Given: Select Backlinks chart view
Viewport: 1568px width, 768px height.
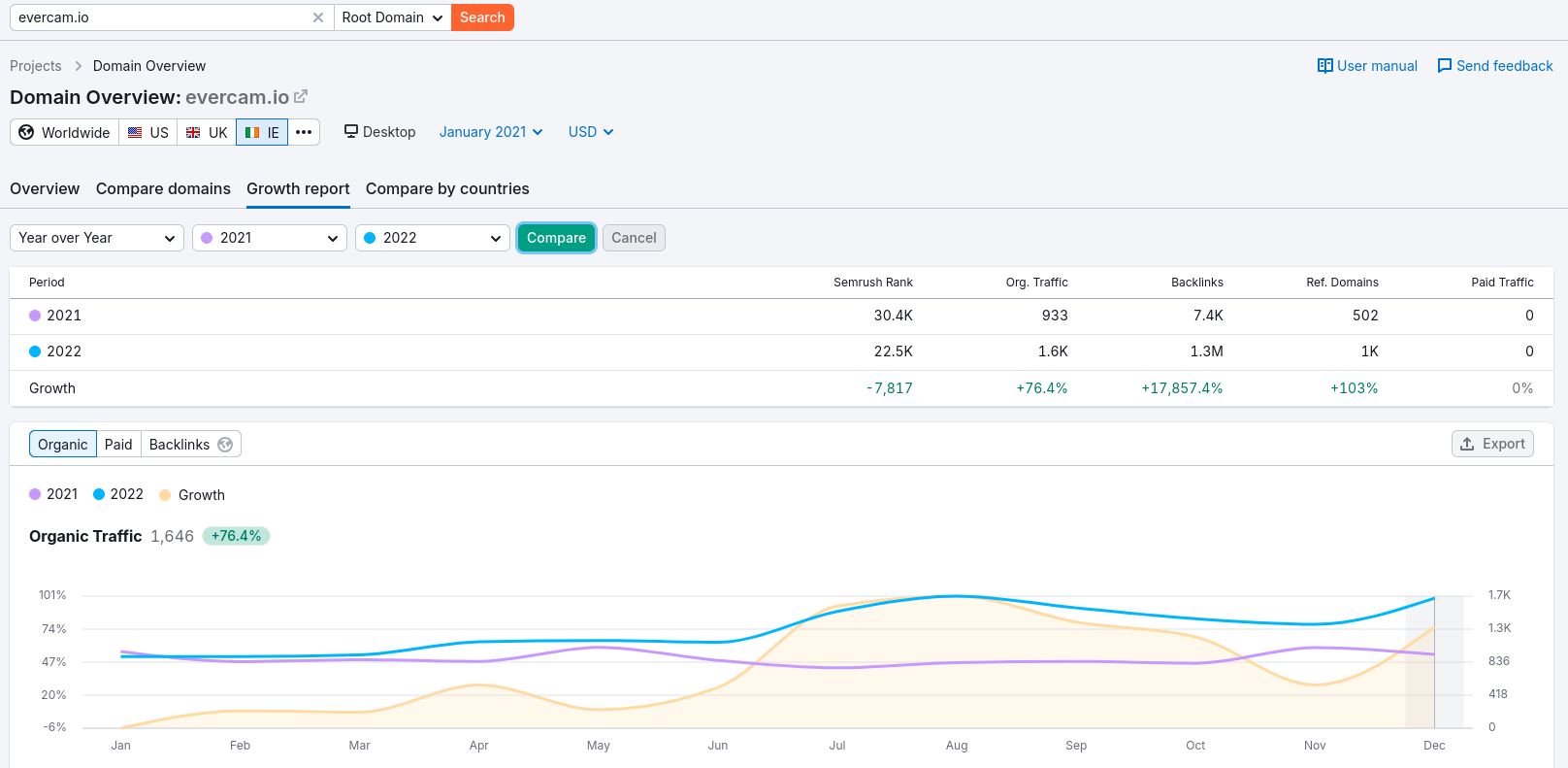Looking at the screenshot, I should pos(191,444).
